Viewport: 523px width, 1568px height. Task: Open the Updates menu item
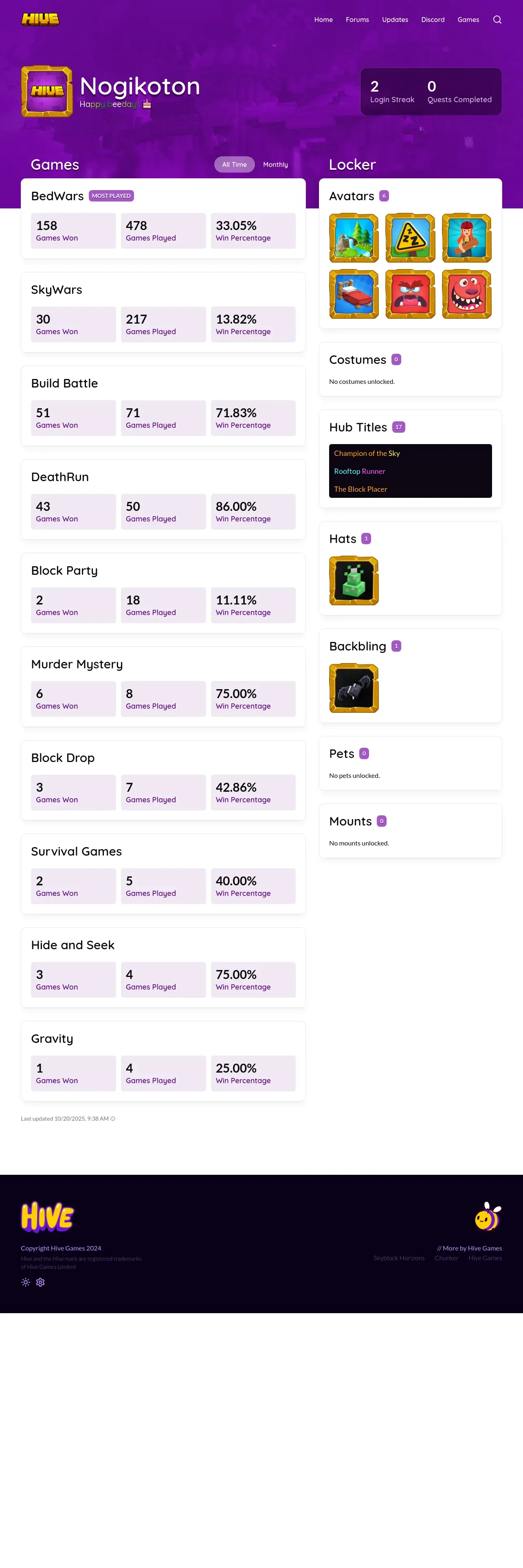395,20
